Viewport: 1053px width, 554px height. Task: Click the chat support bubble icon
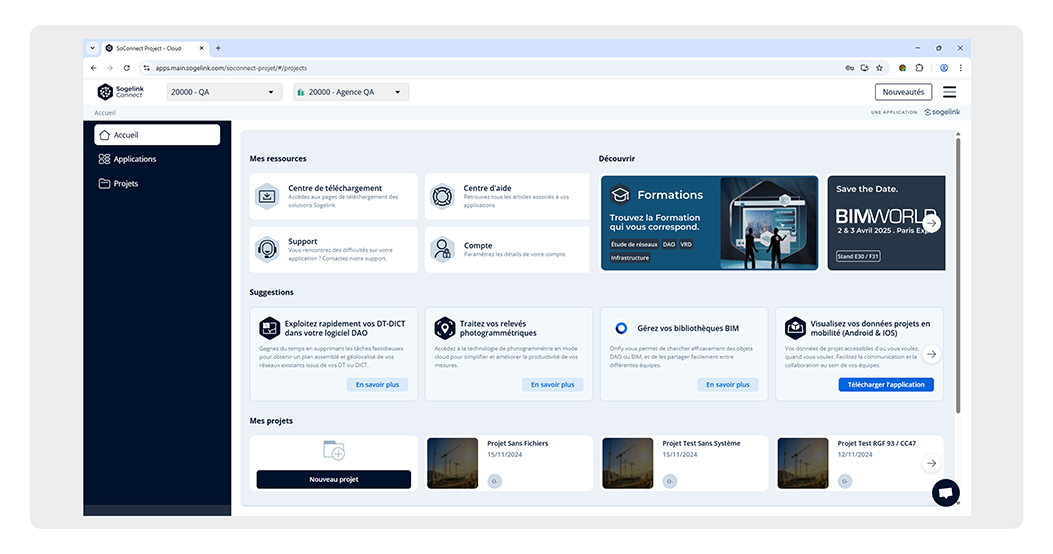[x=945, y=492]
